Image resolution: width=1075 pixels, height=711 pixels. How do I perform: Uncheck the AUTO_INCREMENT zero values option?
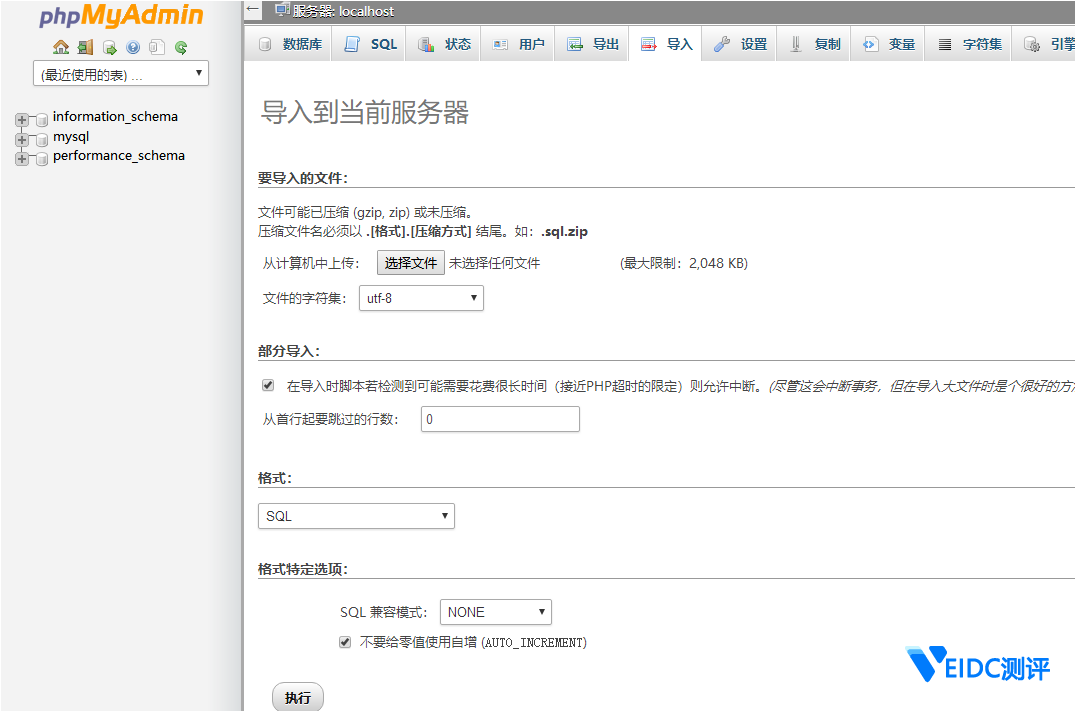345,642
